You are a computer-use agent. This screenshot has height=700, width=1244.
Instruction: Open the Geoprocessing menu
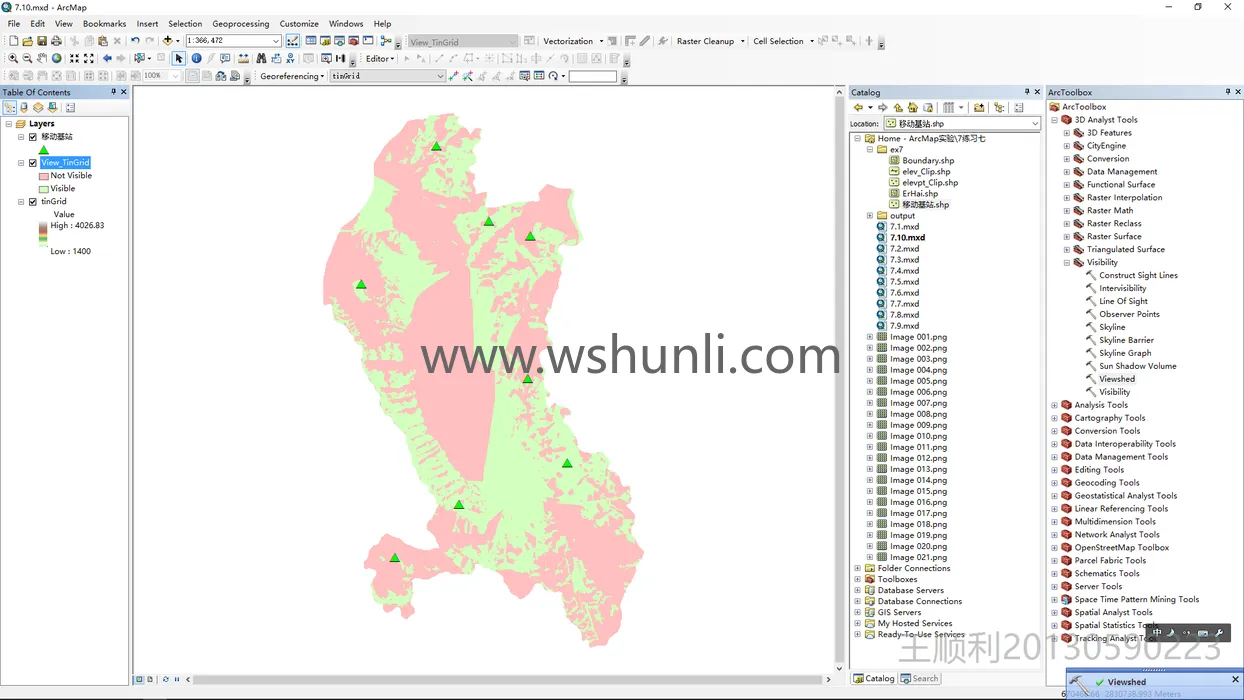[240, 23]
